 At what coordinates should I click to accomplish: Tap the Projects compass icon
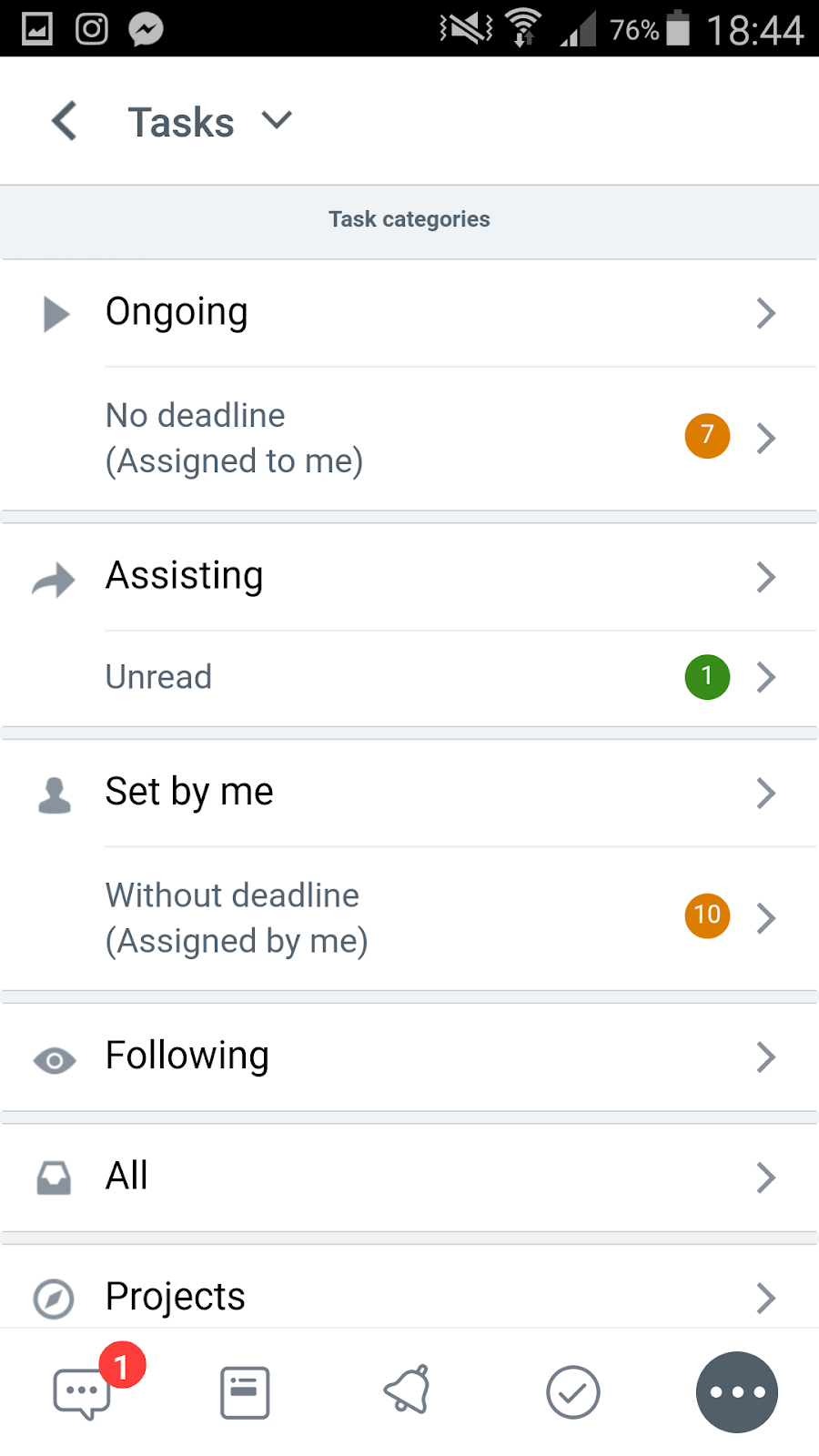(x=54, y=1299)
